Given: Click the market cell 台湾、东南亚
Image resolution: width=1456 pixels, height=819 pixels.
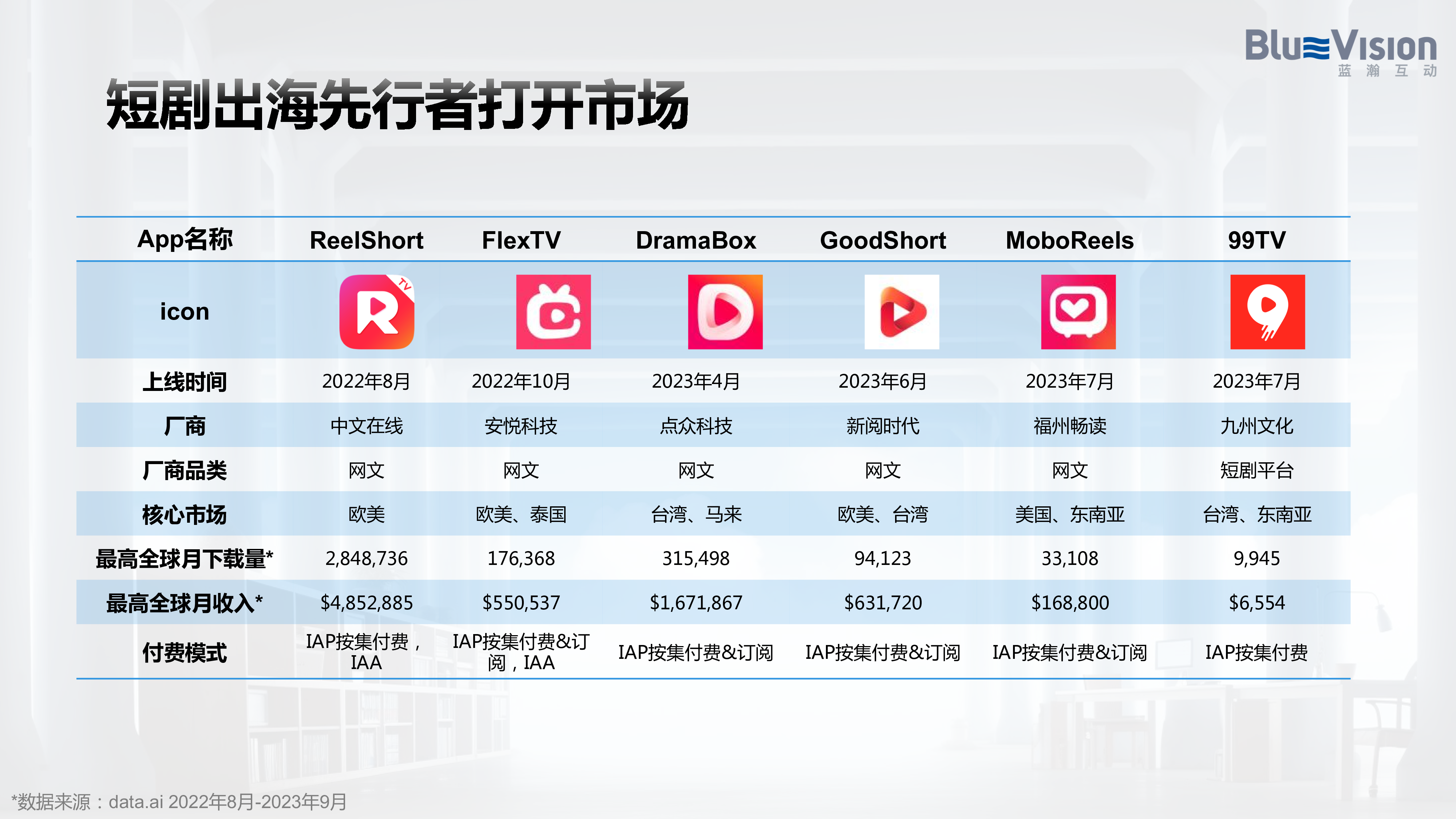Looking at the screenshot, I should (1257, 514).
